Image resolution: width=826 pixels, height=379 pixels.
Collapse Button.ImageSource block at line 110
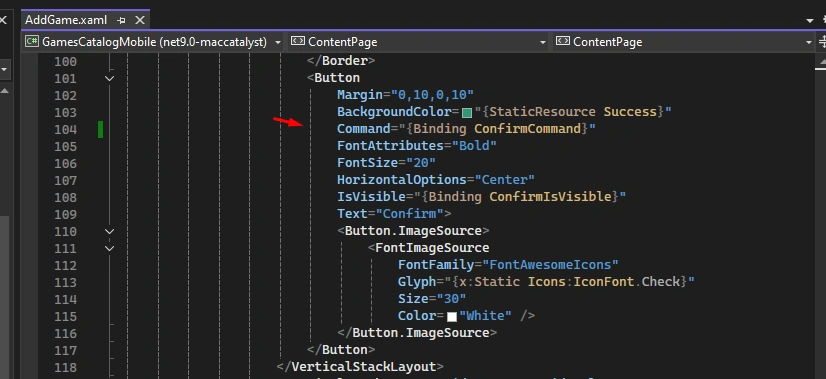coord(110,231)
